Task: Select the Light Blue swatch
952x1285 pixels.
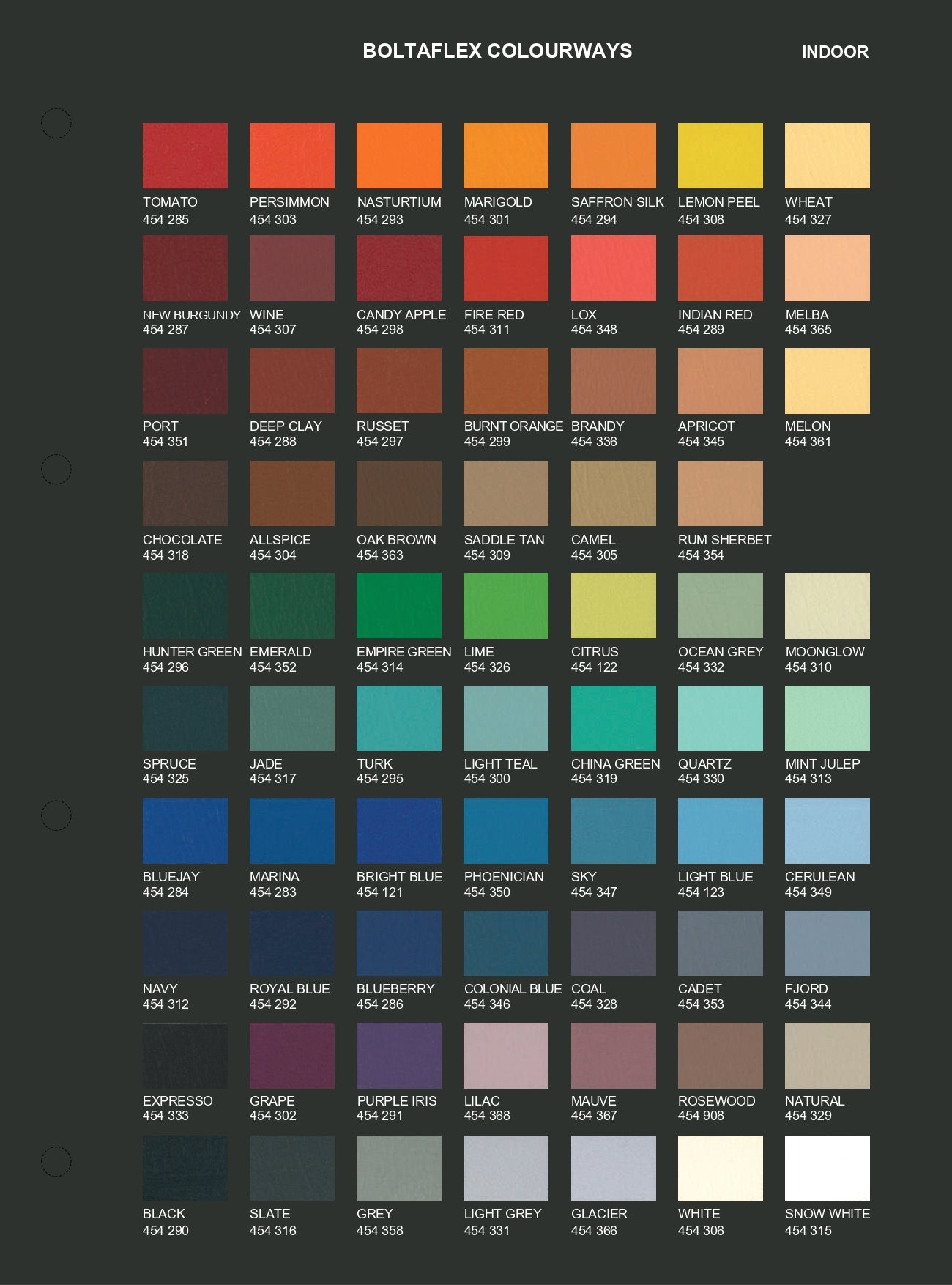Action: (721, 831)
